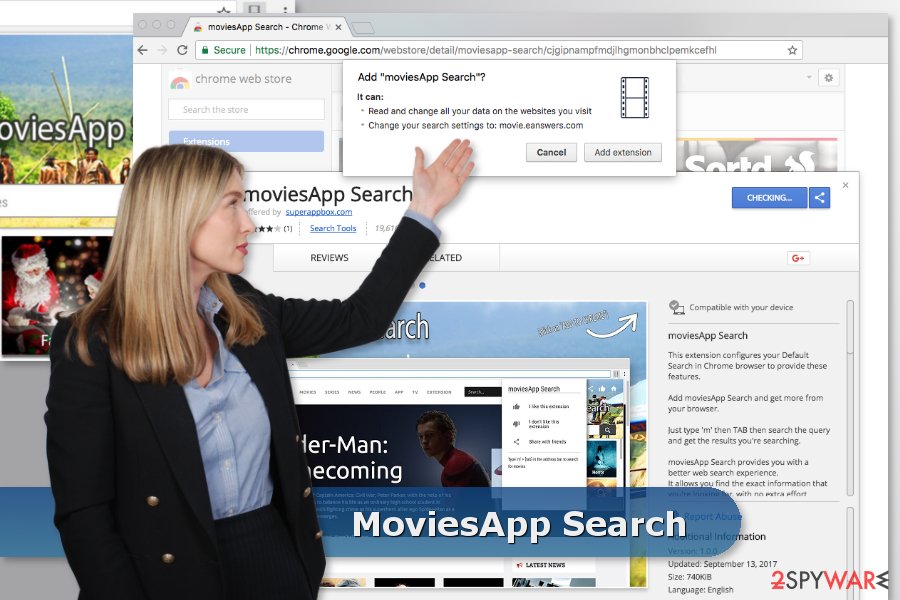Select the carousel pagination dot
Image resolution: width=900 pixels, height=600 pixels.
pyautogui.click(x=422, y=285)
